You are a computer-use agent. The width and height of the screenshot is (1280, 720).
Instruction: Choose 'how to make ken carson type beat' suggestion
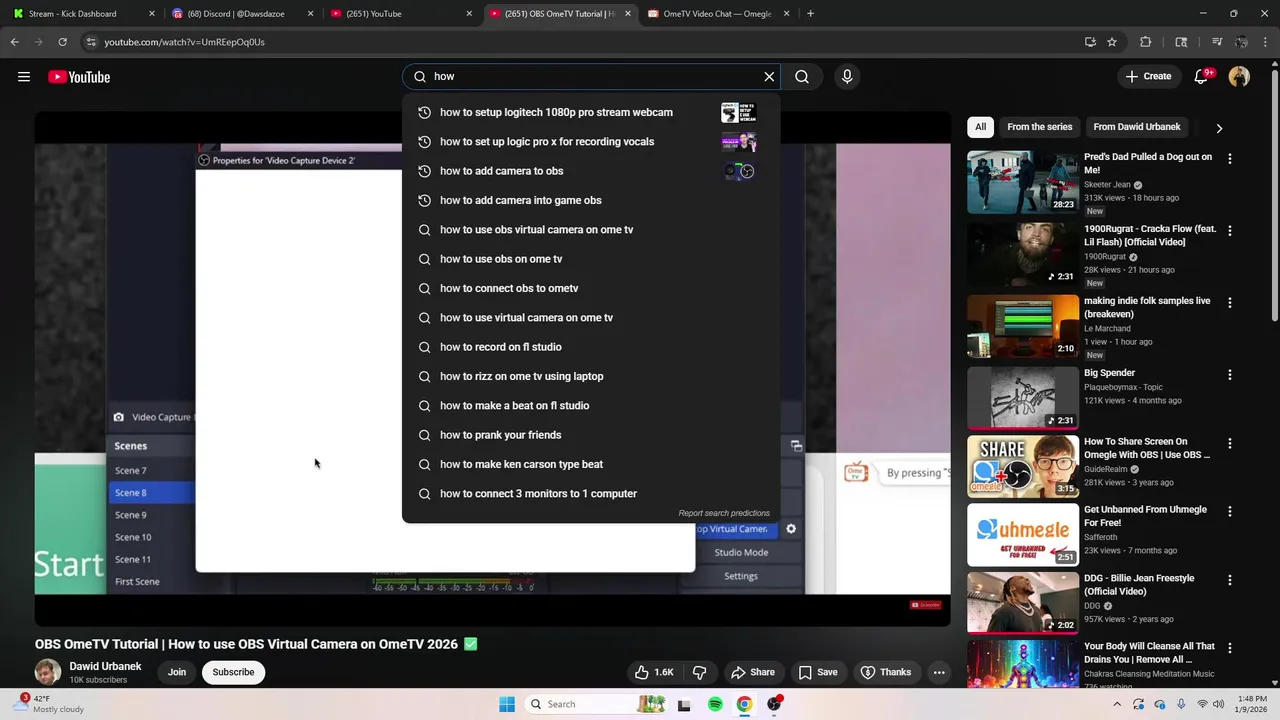590,464
